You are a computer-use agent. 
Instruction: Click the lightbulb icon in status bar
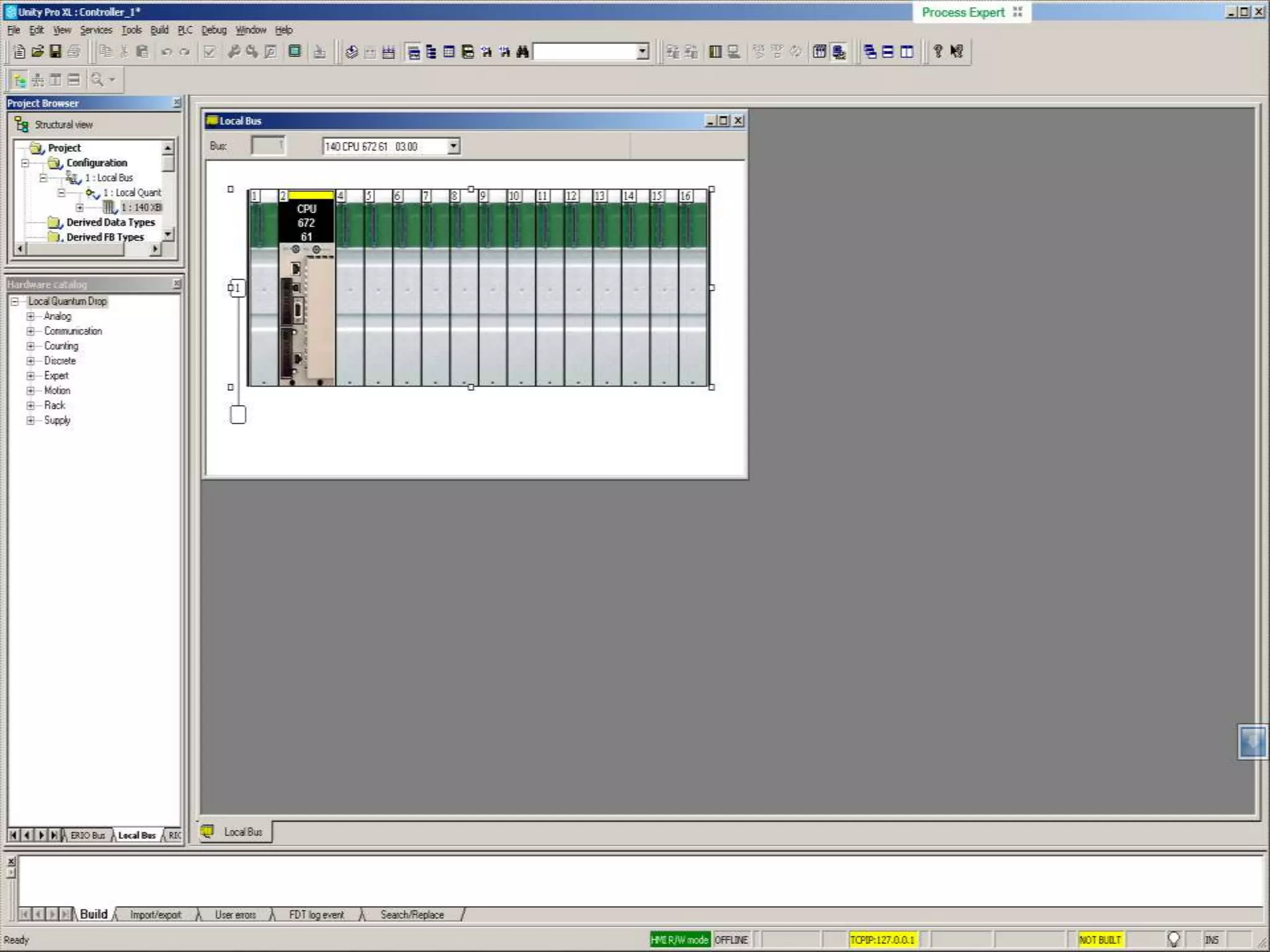(1173, 939)
